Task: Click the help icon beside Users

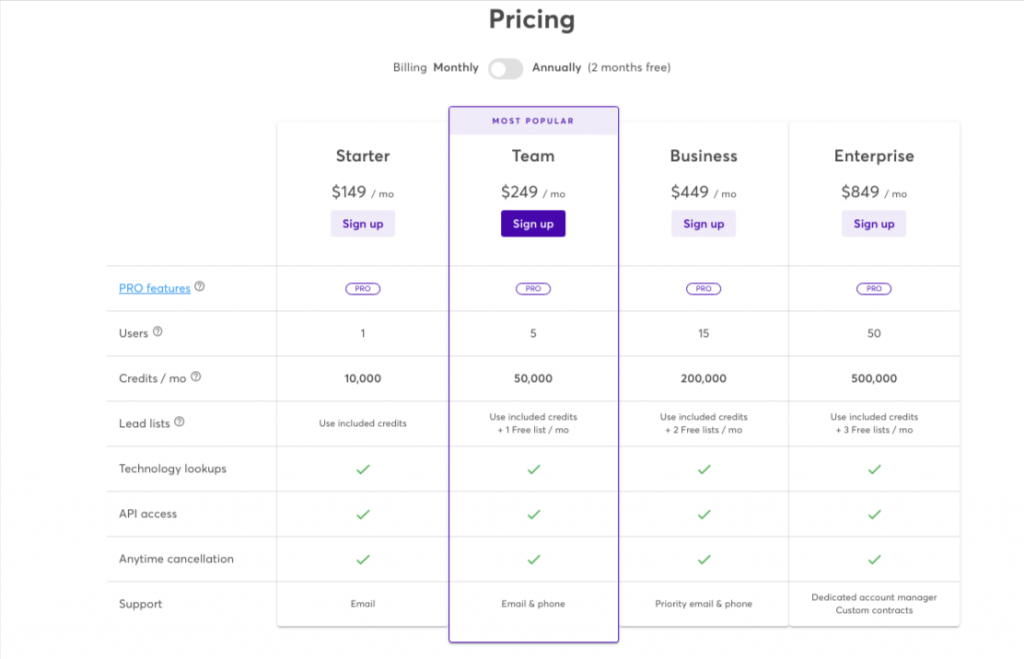Action: tap(158, 332)
